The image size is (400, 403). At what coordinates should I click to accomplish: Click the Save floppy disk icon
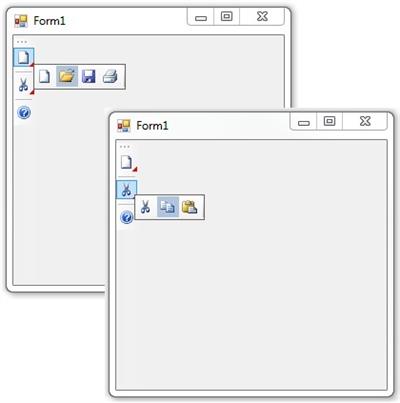(x=89, y=76)
